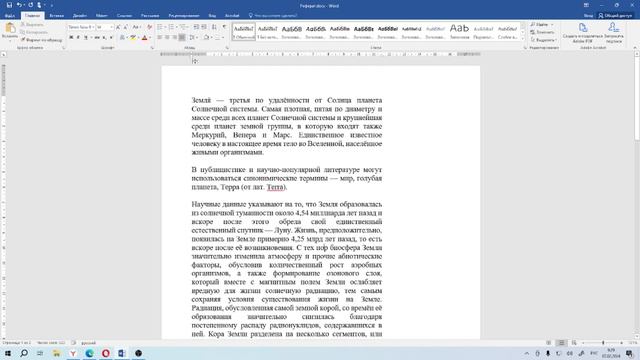Apply red font color
The image size is (640, 360).
(144, 38)
